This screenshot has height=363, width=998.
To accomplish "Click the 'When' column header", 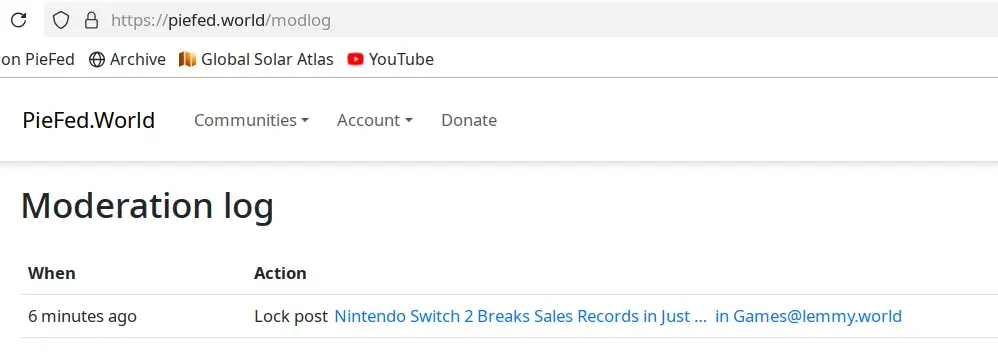I will coord(52,273).
